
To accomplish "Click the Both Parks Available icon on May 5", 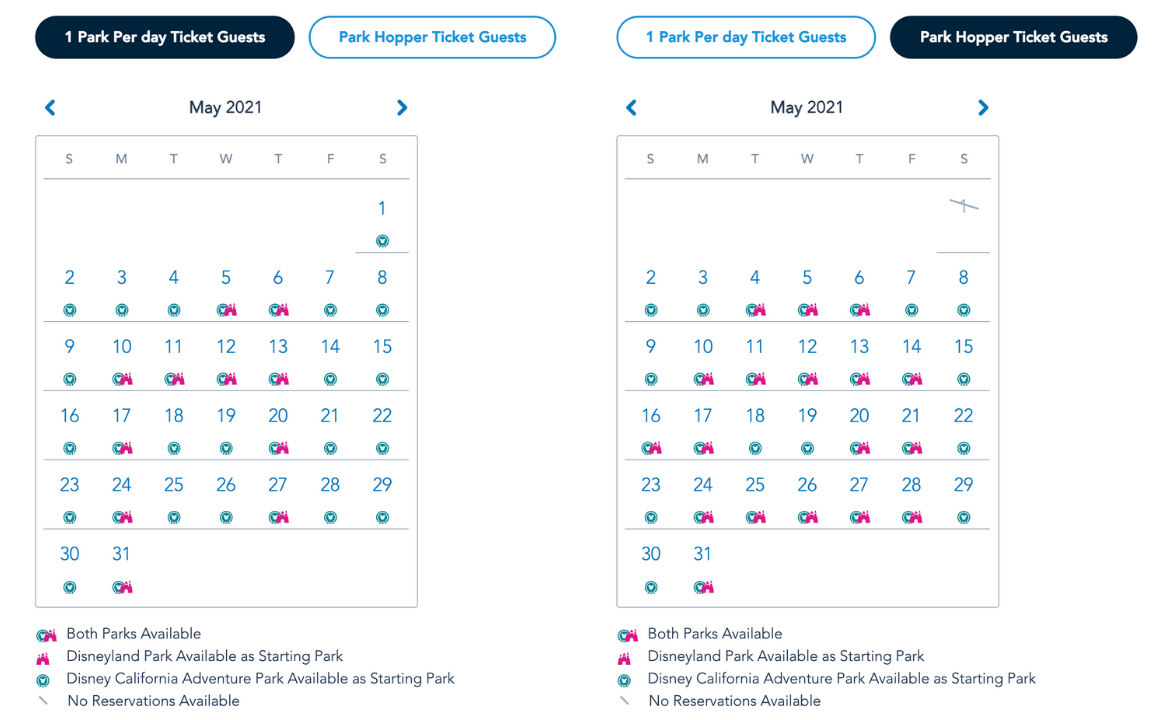I will click(225, 309).
